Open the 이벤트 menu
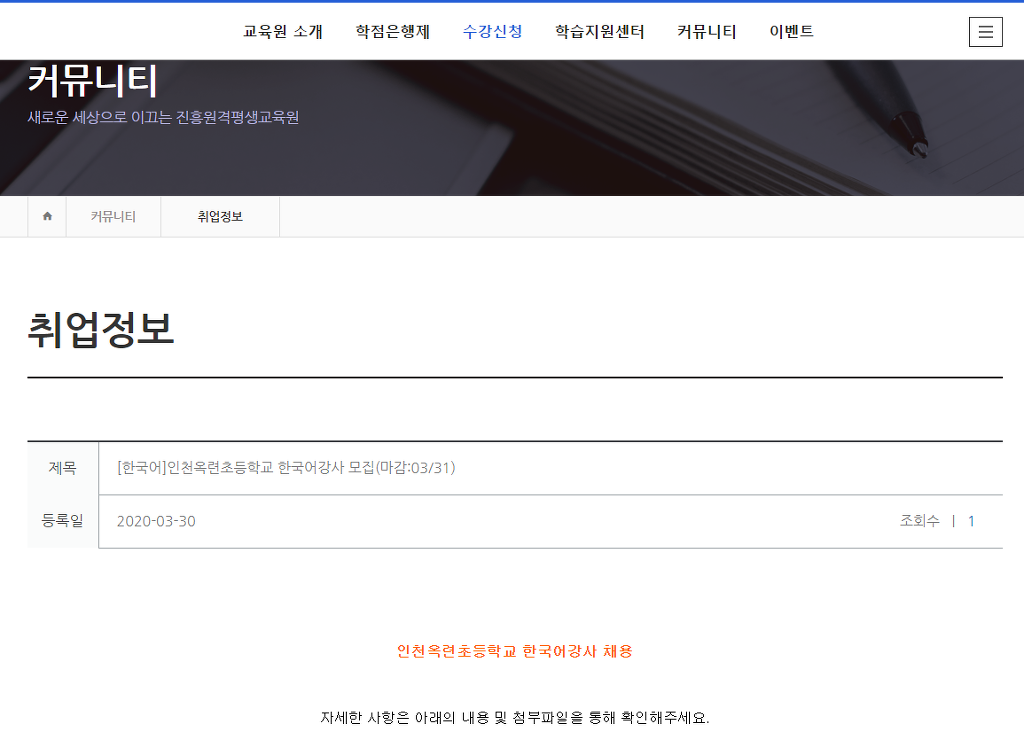This screenshot has height=732, width=1024. coord(792,31)
